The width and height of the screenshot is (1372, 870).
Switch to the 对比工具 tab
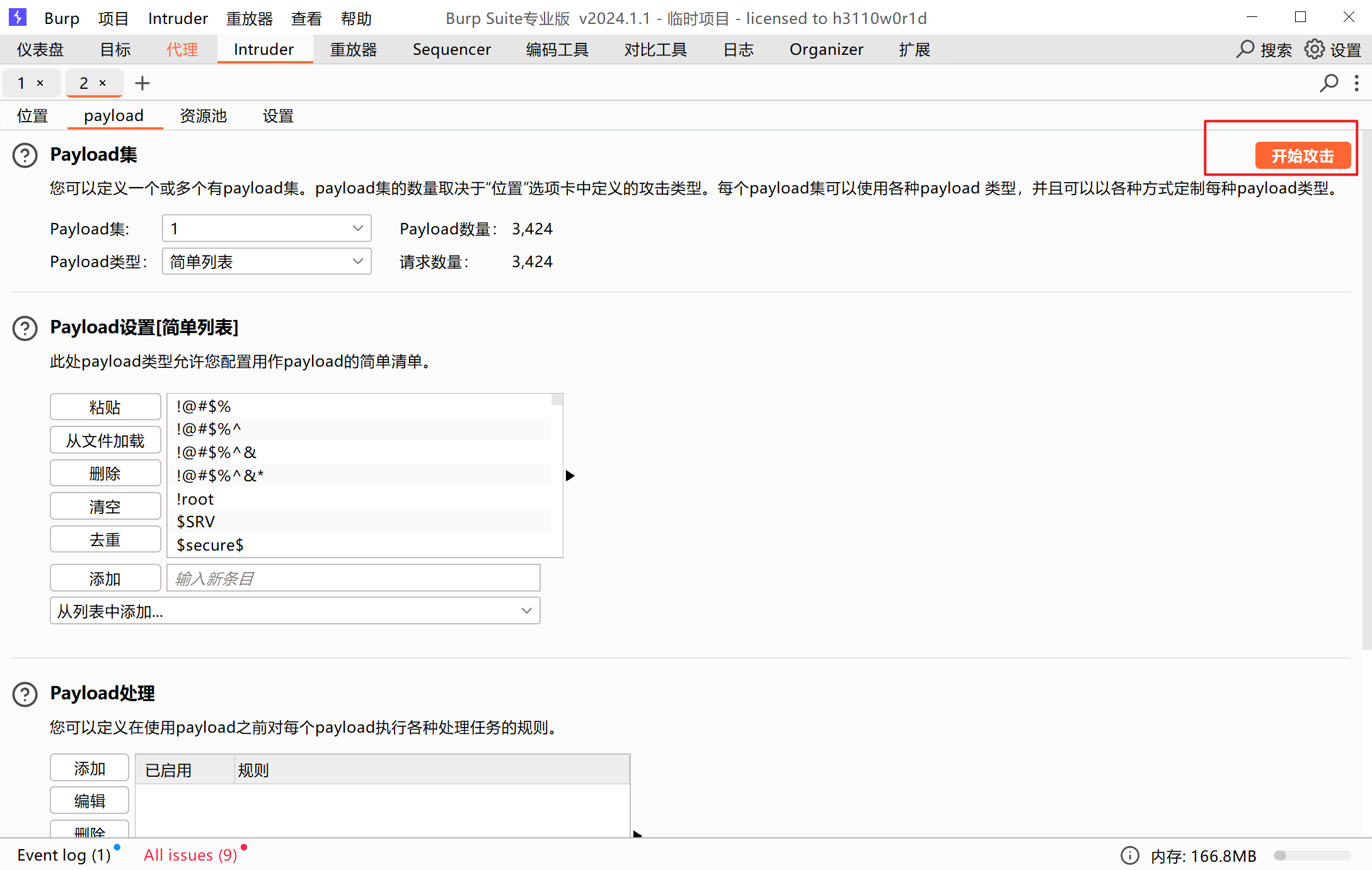tap(655, 49)
